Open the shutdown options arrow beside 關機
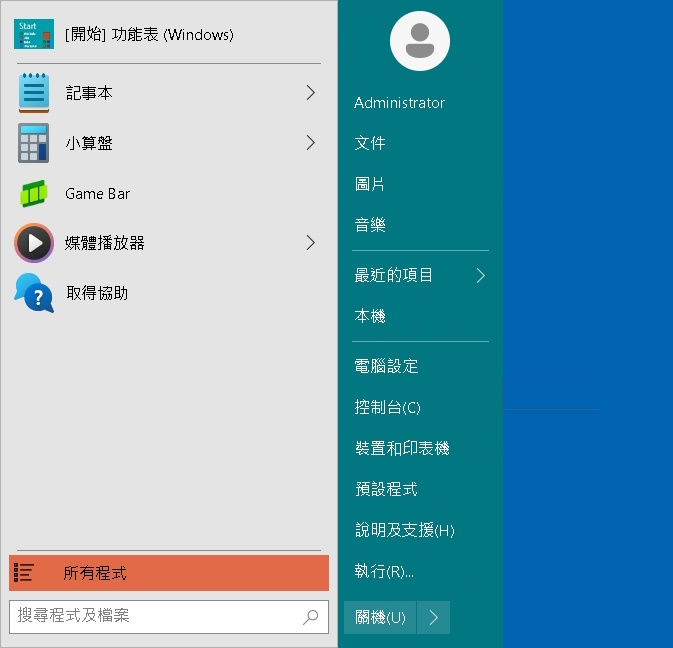Image resolution: width=673 pixels, height=648 pixels. (433, 617)
